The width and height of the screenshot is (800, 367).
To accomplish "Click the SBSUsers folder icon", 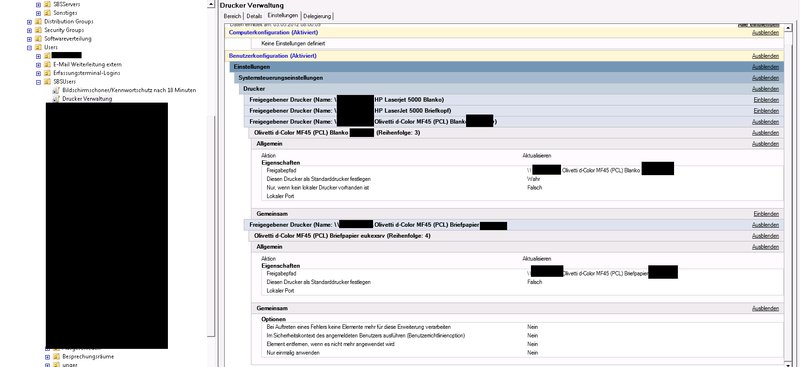I will tap(46, 82).
